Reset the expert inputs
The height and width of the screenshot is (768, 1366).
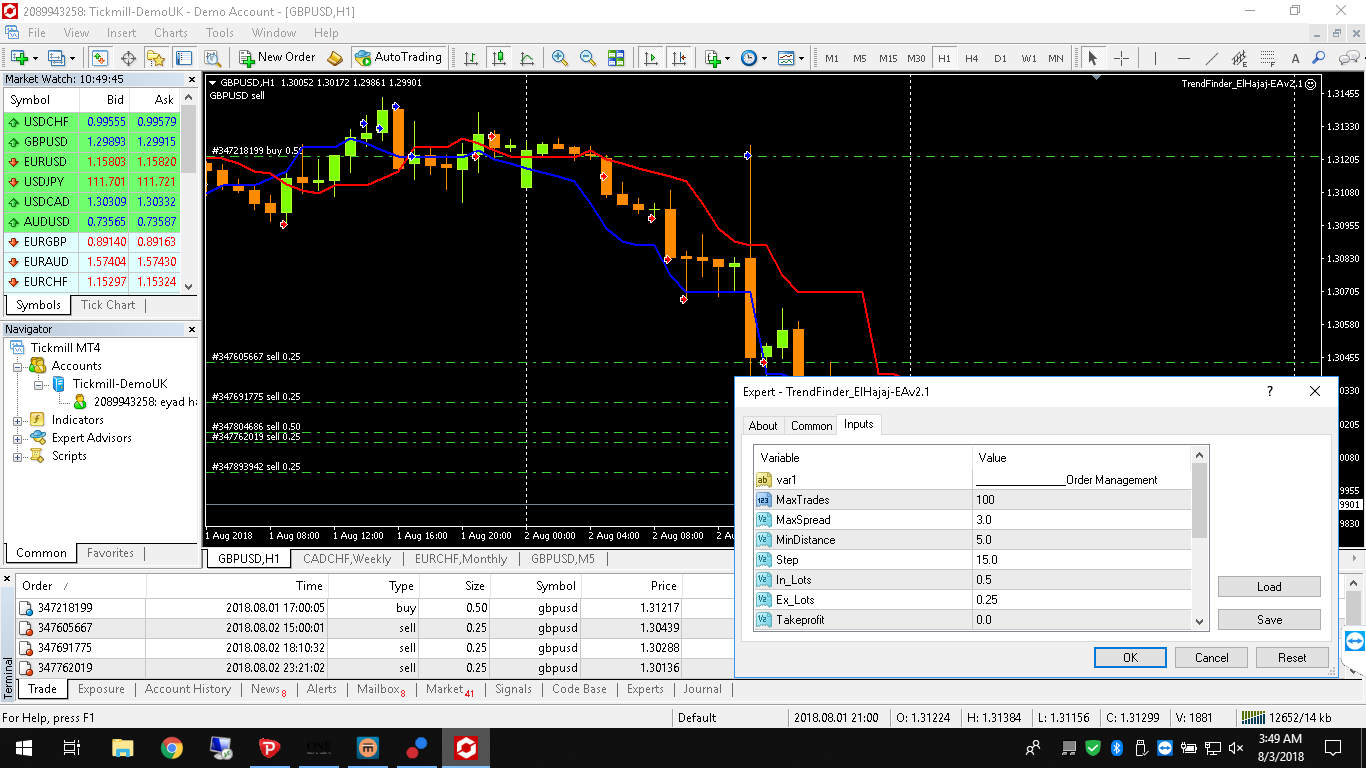(x=1292, y=658)
